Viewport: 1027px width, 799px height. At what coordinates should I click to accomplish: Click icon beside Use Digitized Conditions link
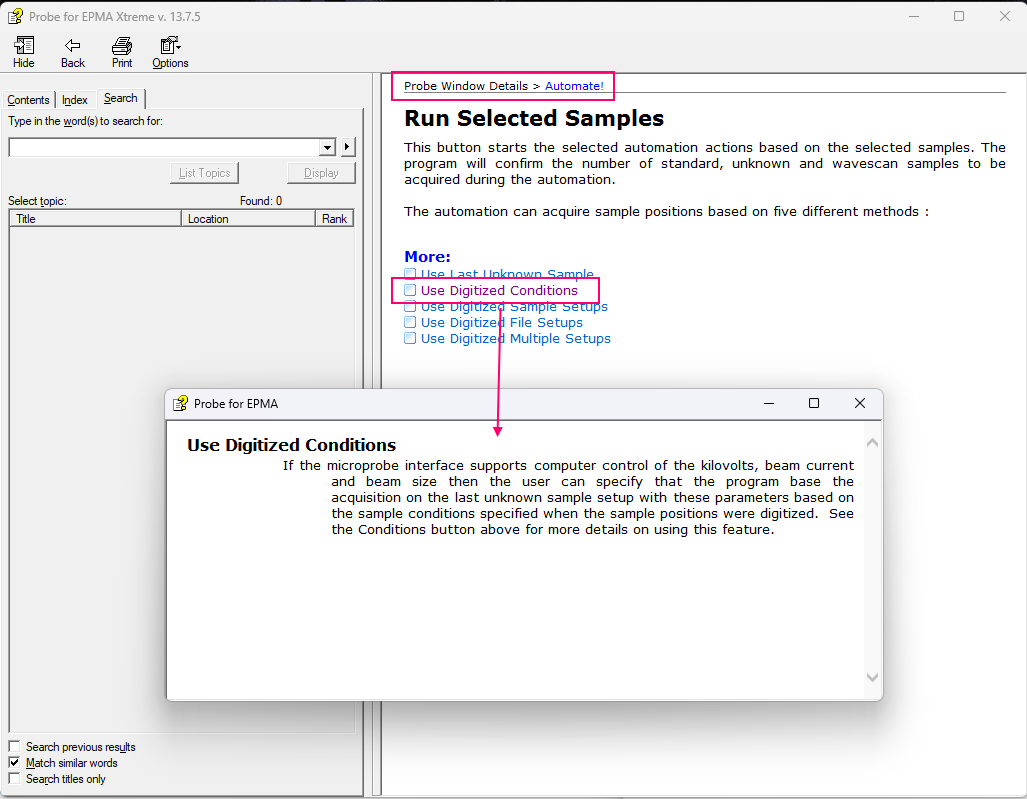click(410, 290)
